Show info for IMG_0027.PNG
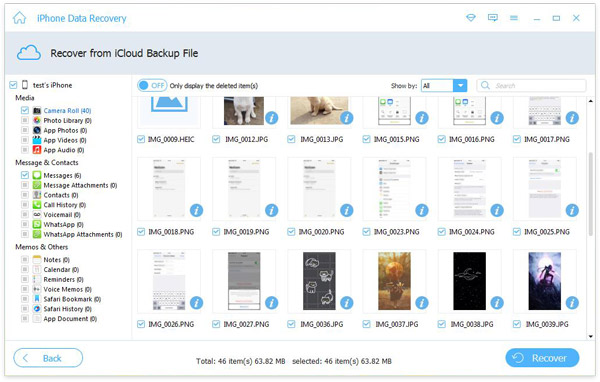Screen dimensions: 600x382 coord(272,303)
